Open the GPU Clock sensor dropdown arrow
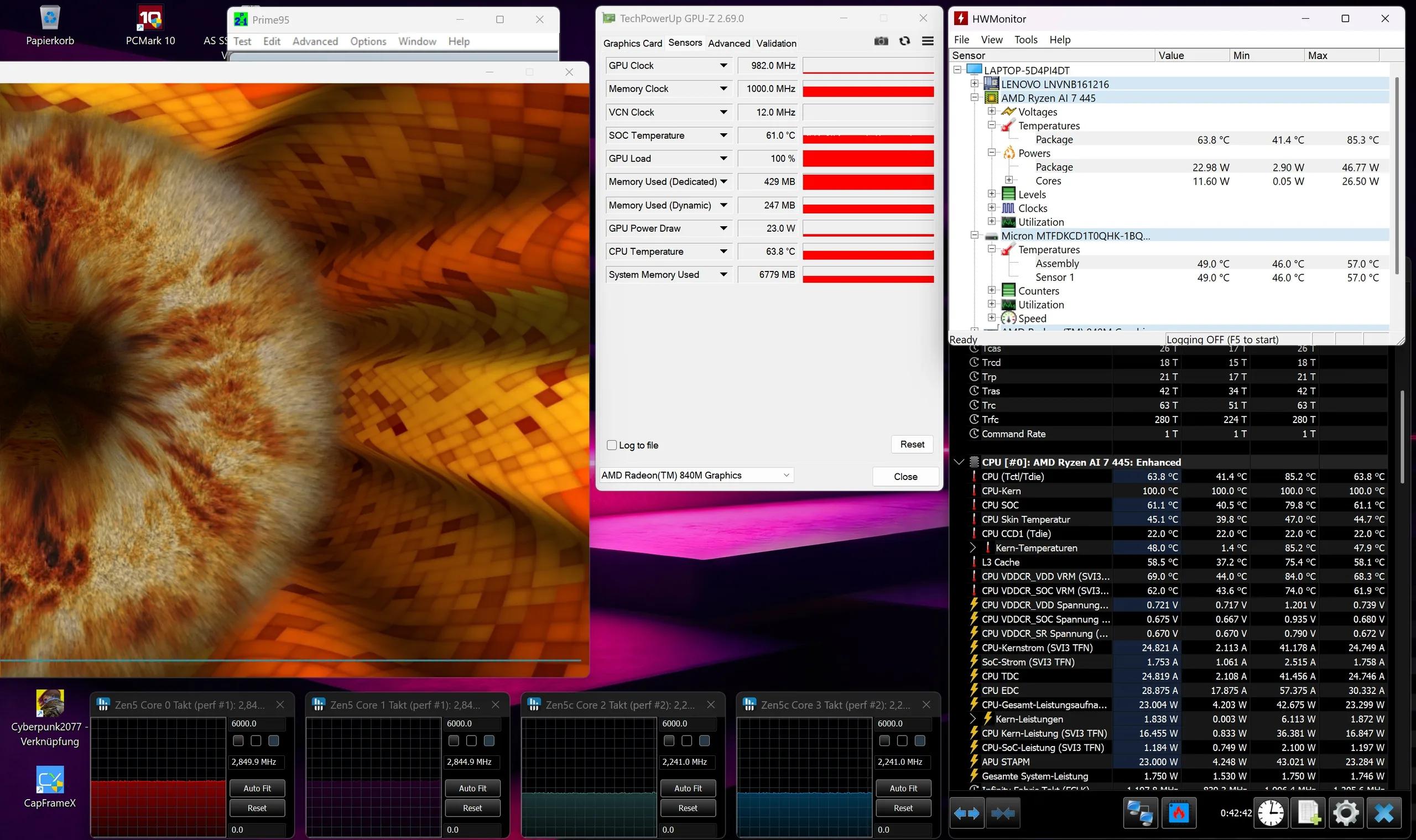Viewport: 1416px width, 840px height. pyautogui.click(x=723, y=66)
